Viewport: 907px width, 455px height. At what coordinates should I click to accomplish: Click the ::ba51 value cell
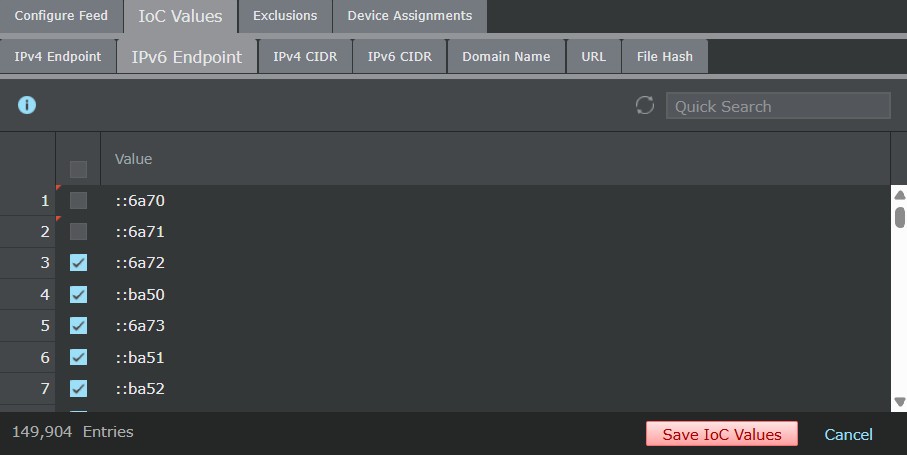point(495,357)
